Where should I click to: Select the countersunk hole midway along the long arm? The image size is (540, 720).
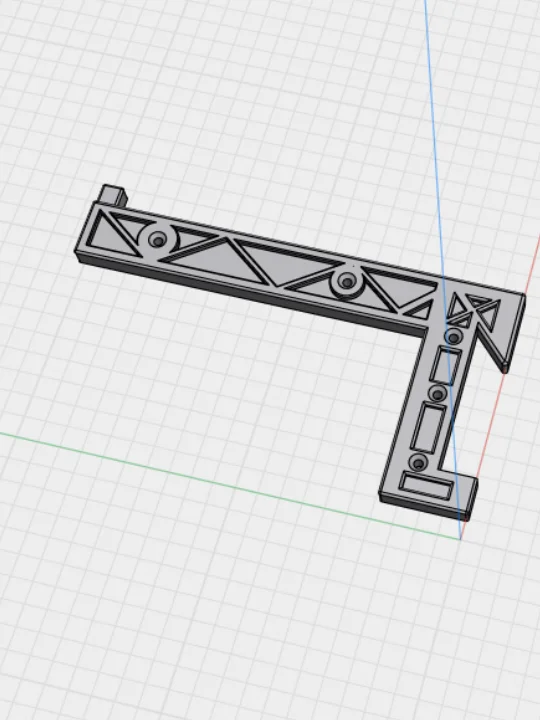tap(347, 281)
